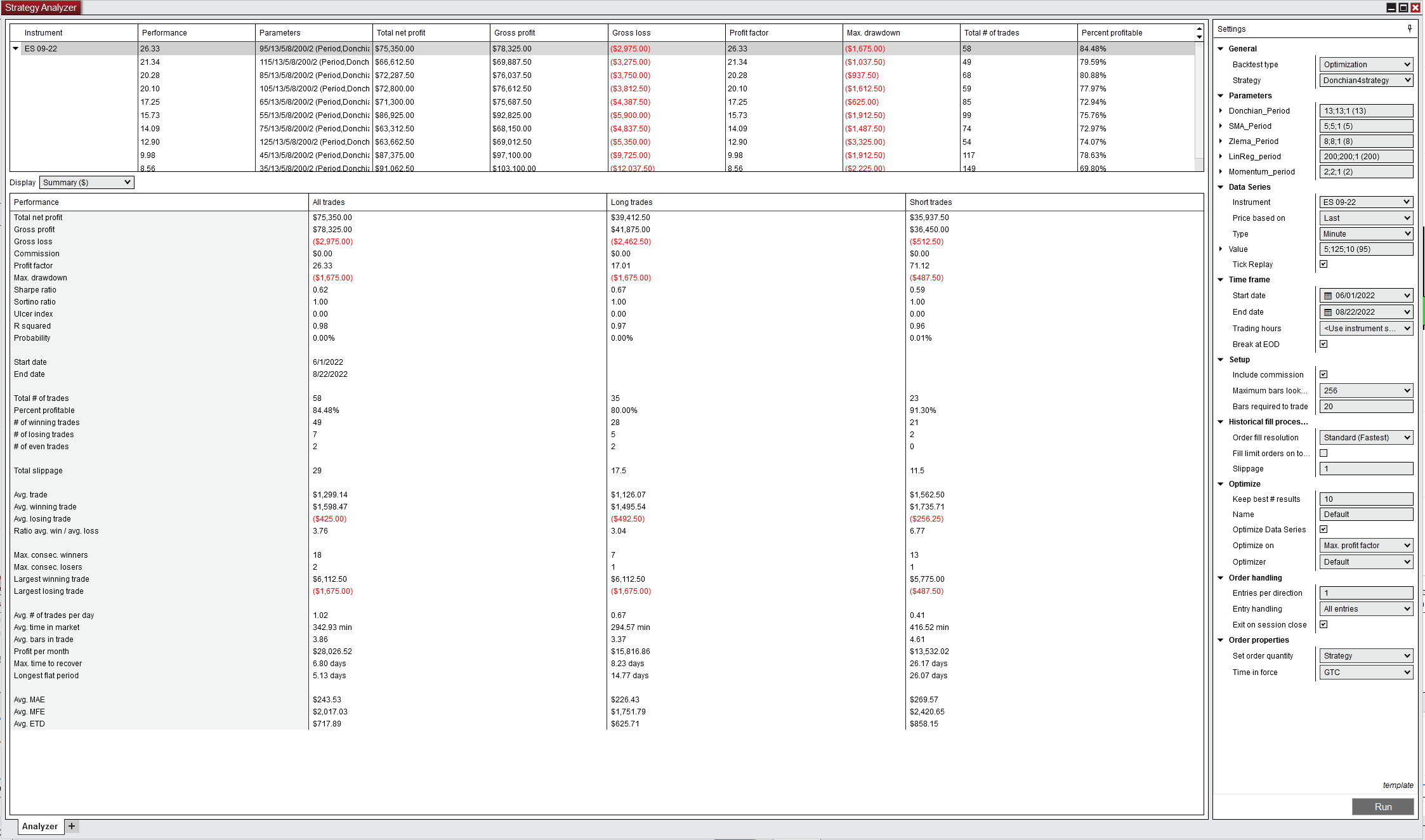Expand the Zlema_Period parameter

[1221, 141]
